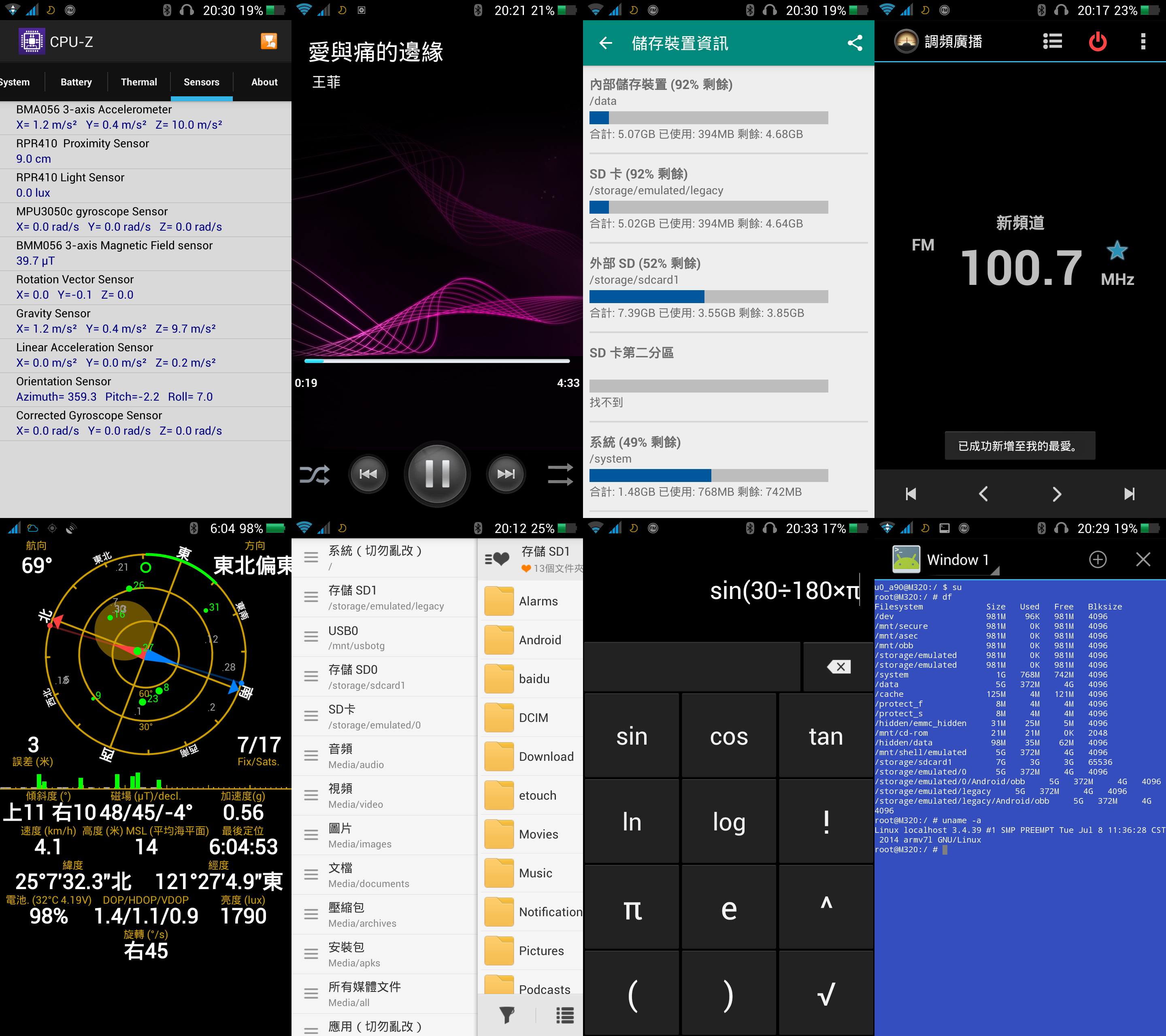Screen dimensions: 1166x1036
Task: Open the FM radio overflow menu
Action: [x=1143, y=42]
